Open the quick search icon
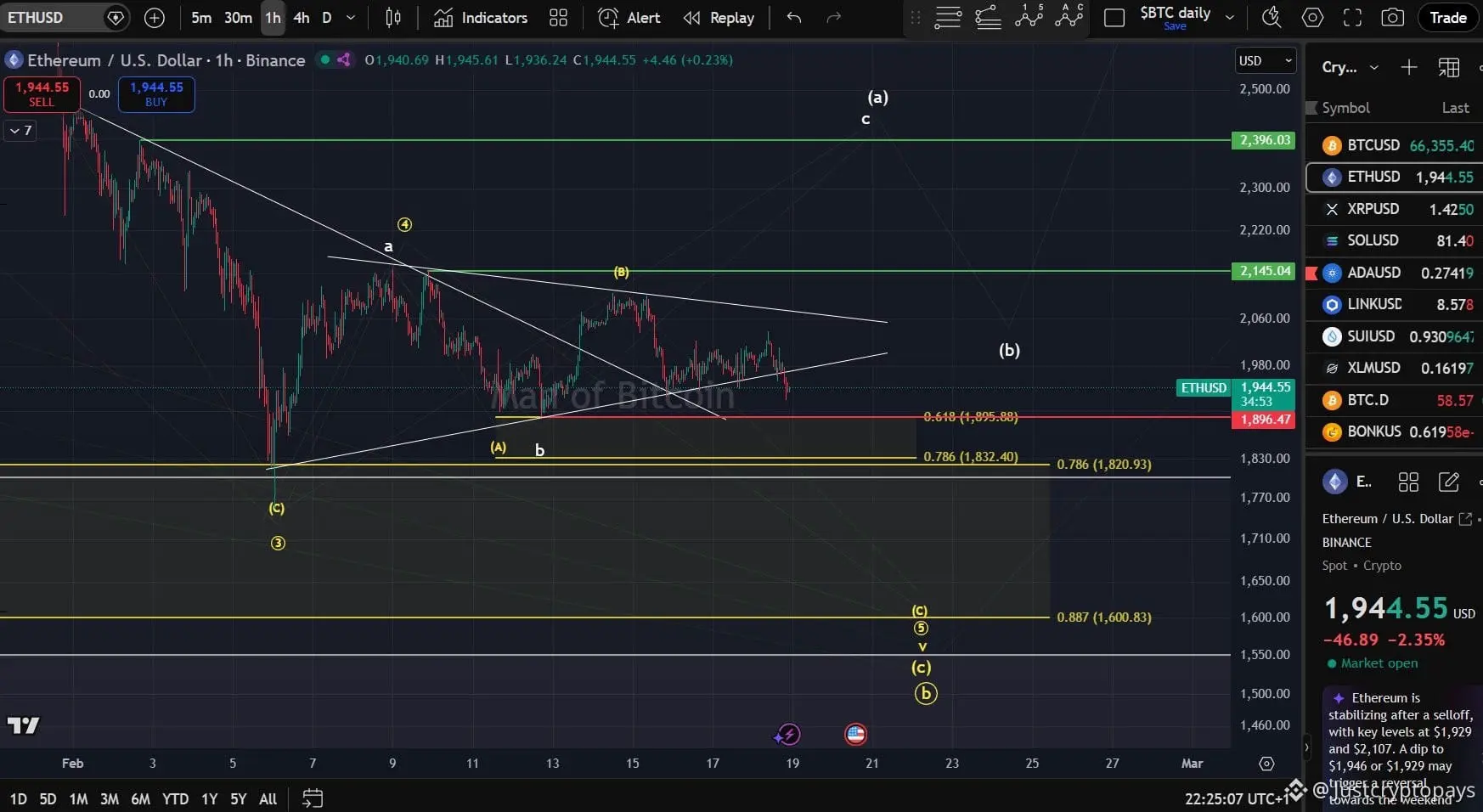Screen dimensions: 1483x812 click(1272, 18)
